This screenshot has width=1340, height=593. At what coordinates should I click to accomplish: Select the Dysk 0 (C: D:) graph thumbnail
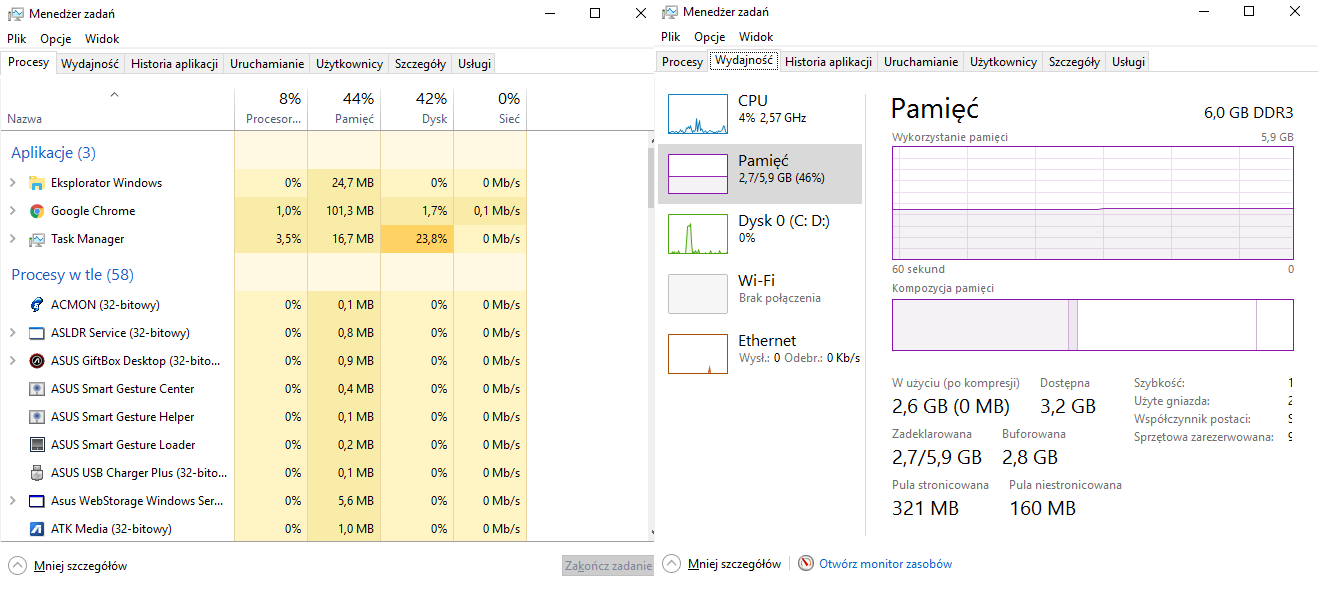(x=697, y=234)
